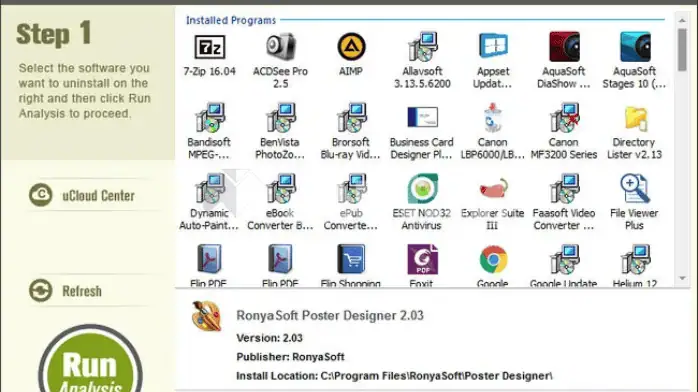Select the AquaSoft DiaShow icon
This screenshot has height=392, width=698.
(564, 47)
